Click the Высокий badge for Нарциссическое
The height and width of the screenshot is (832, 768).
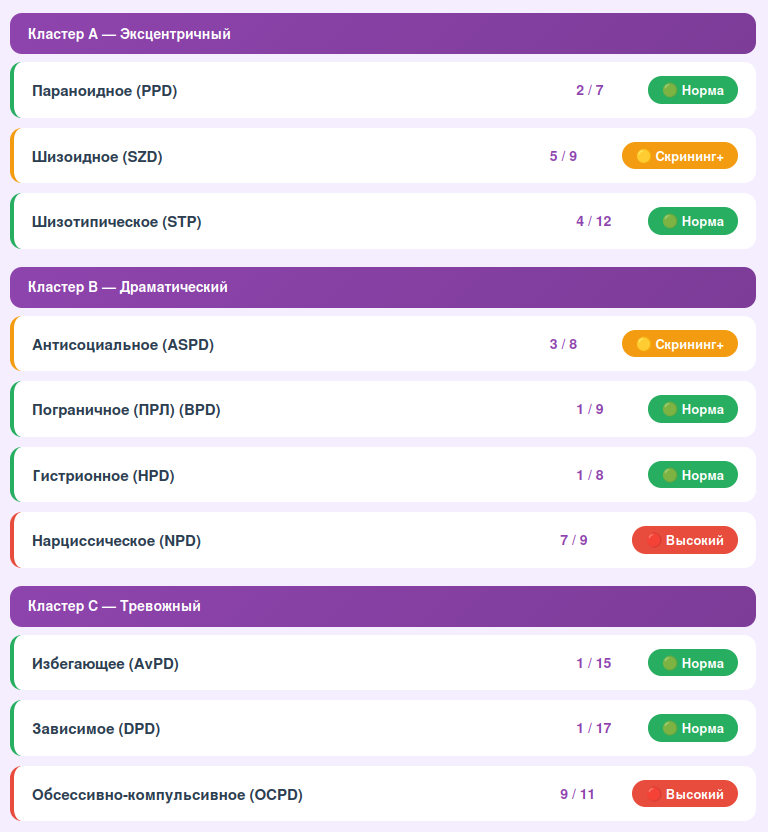coord(685,541)
